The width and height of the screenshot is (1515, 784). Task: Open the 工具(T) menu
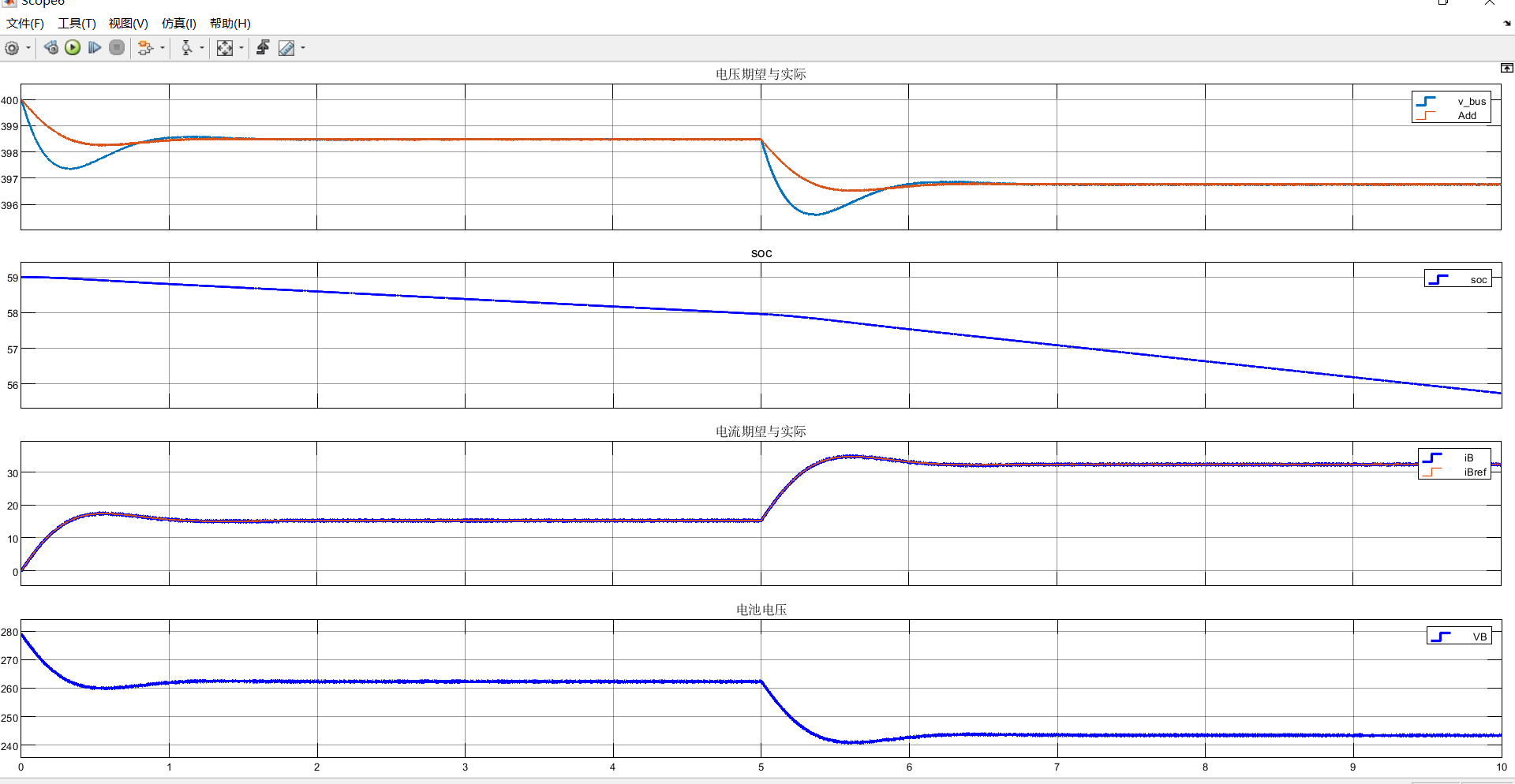pos(77,24)
